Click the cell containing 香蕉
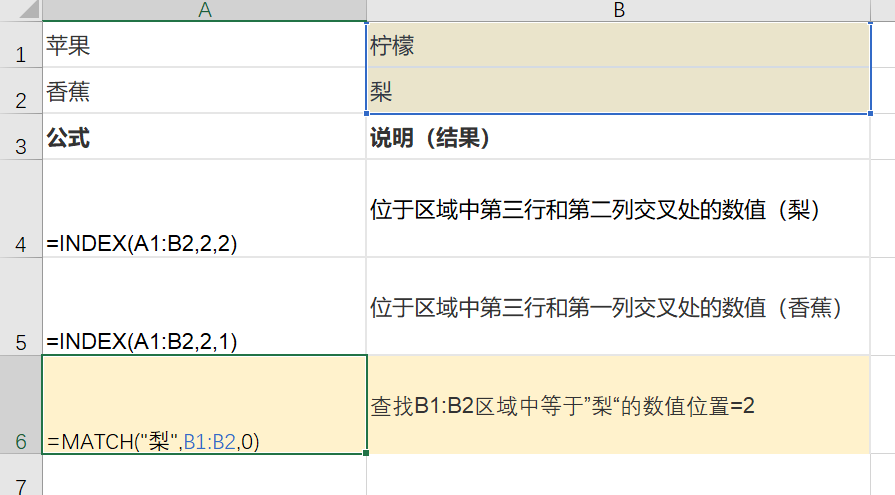Image resolution: width=895 pixels, height=495 pixels. 204,91
